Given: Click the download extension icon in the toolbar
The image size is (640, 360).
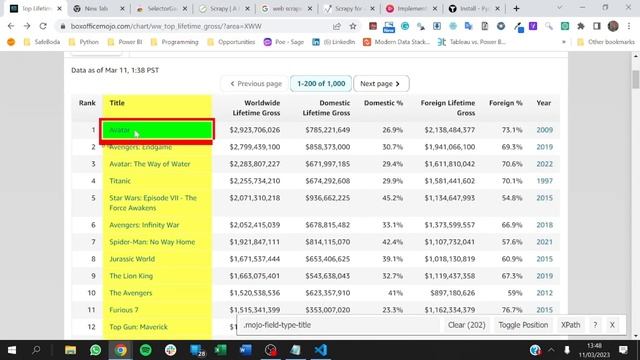Looking at the screenshot, I should coord(436,26).
